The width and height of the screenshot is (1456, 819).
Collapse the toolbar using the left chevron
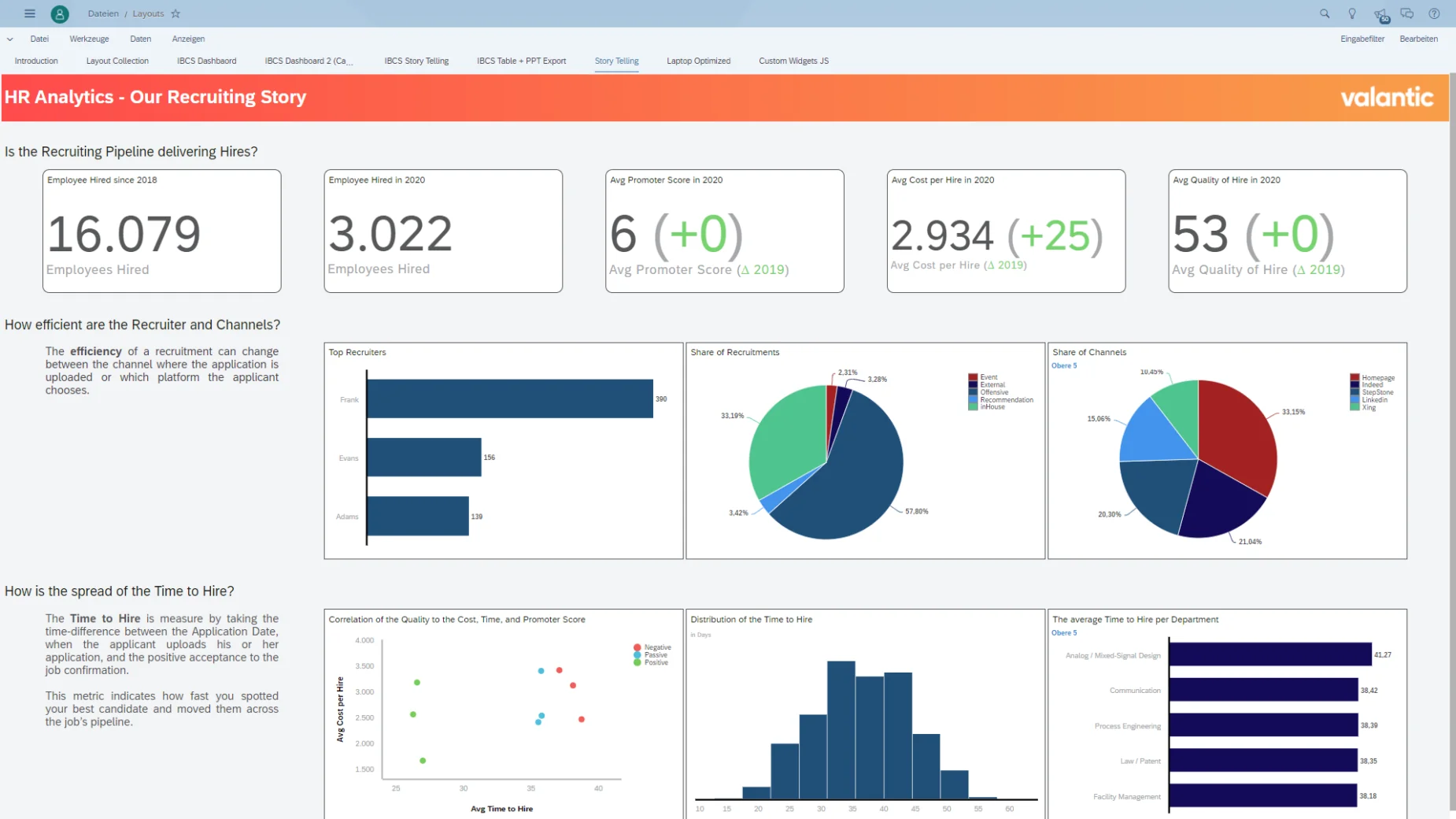(x=10, y=39)
